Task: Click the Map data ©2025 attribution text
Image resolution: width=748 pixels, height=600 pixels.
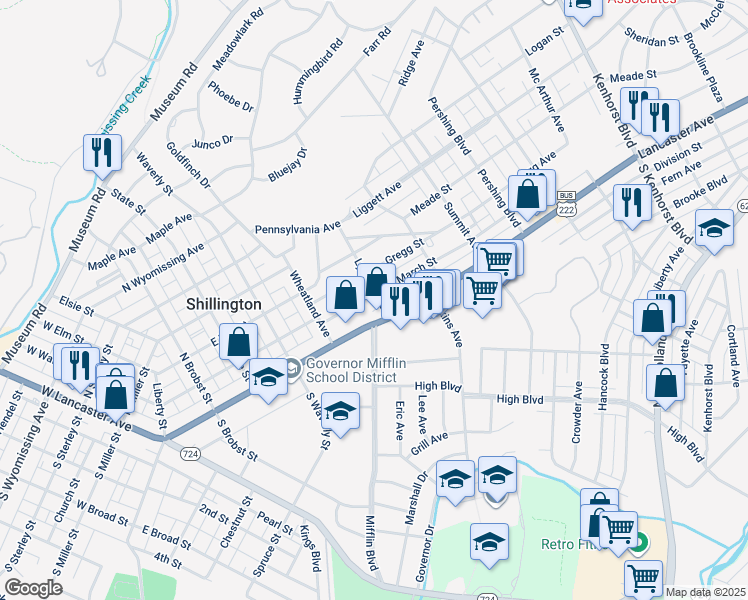Action: pyautogui.click(x=706, y=592)
